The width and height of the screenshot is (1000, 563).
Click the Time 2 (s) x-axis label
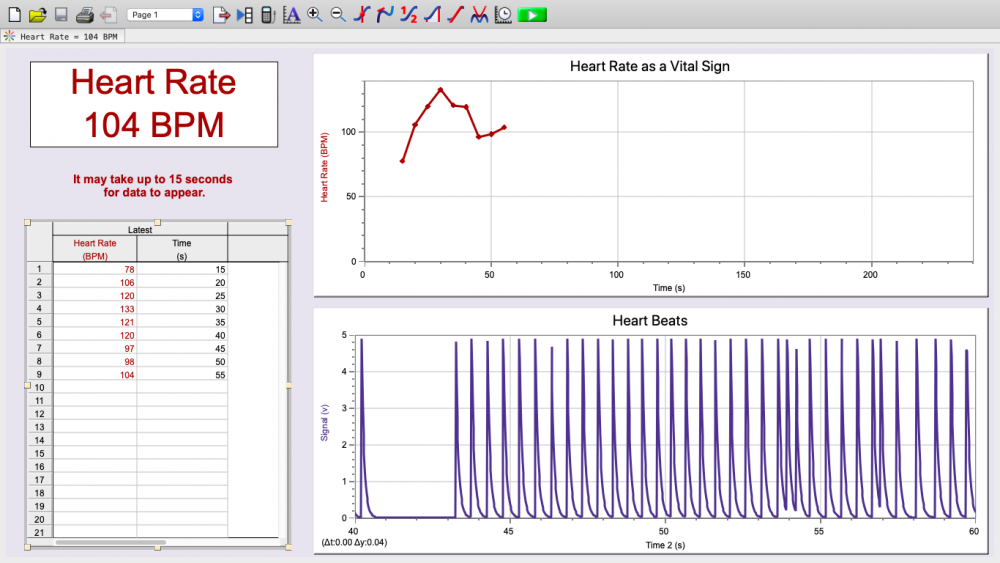point(665,545)
